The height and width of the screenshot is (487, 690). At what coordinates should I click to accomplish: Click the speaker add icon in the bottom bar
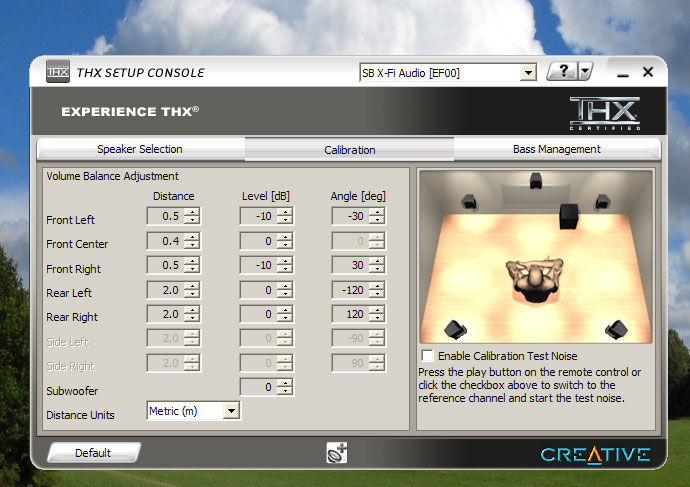[x=337, y=453]
